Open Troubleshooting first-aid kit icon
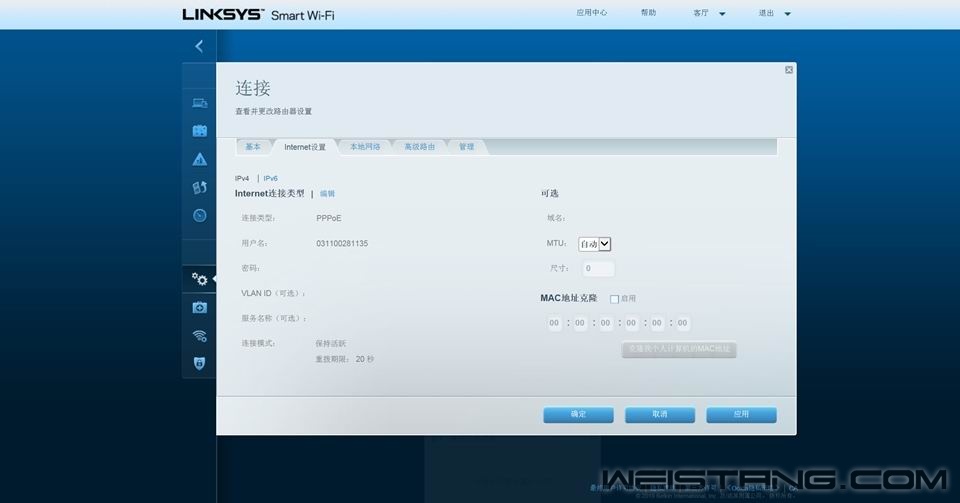 pyautogui.click(x=199, y=307)
